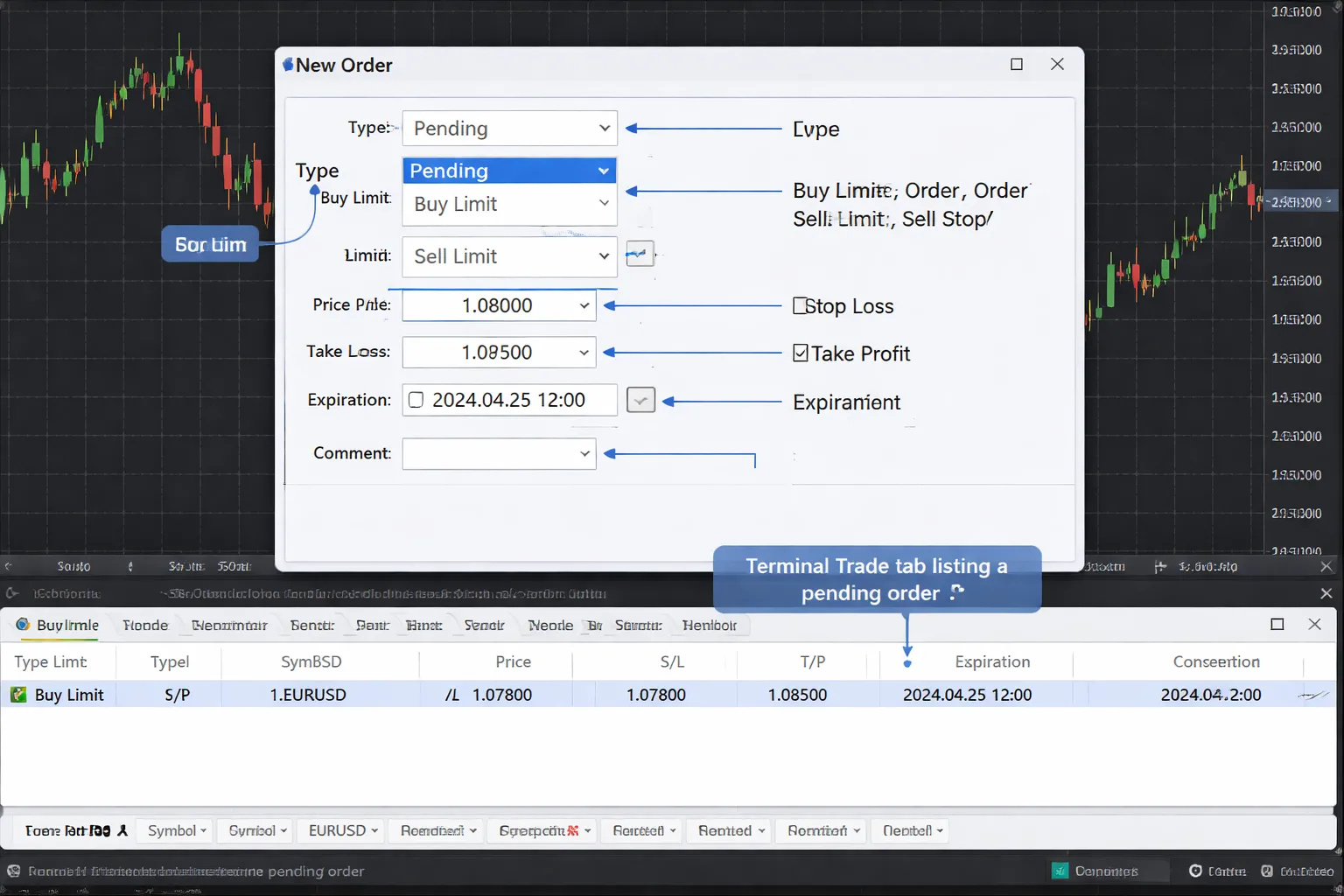
Task: Click the Buy Limit row order icon
Action: click(x=17, y=695)
